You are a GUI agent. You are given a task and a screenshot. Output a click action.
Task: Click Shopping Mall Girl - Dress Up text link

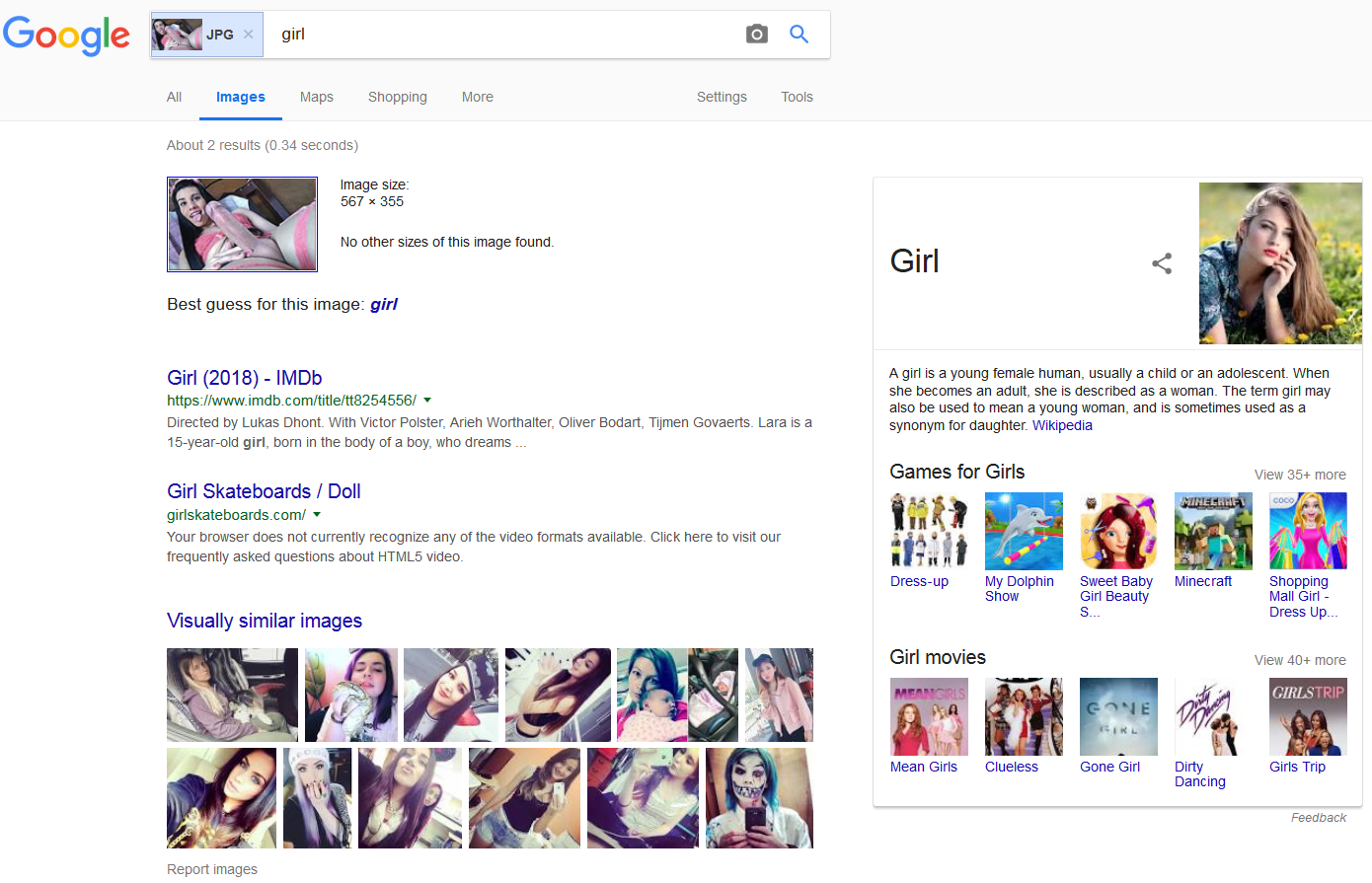(1304, 597)
